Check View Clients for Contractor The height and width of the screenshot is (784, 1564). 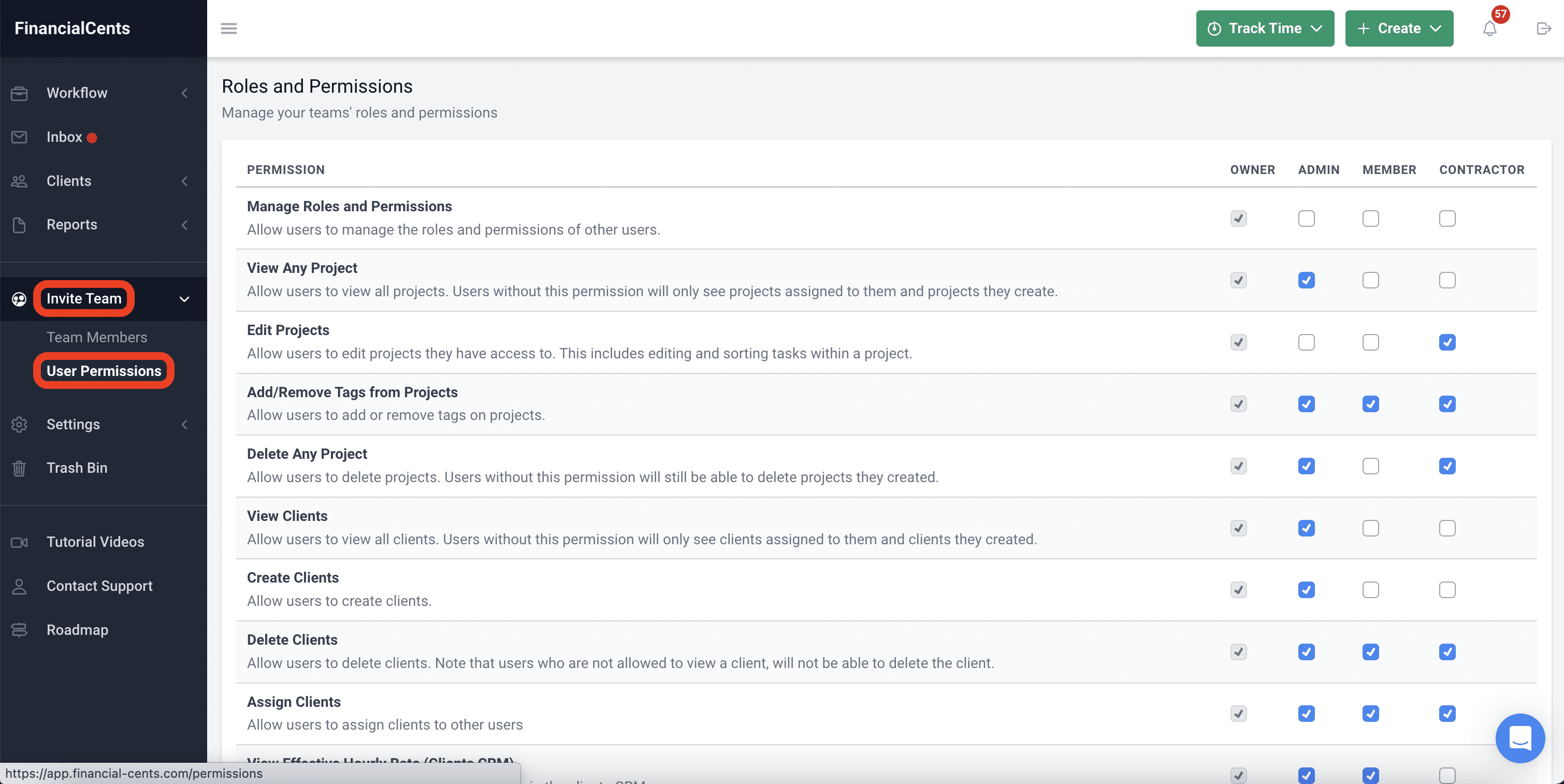point(1447,528)
